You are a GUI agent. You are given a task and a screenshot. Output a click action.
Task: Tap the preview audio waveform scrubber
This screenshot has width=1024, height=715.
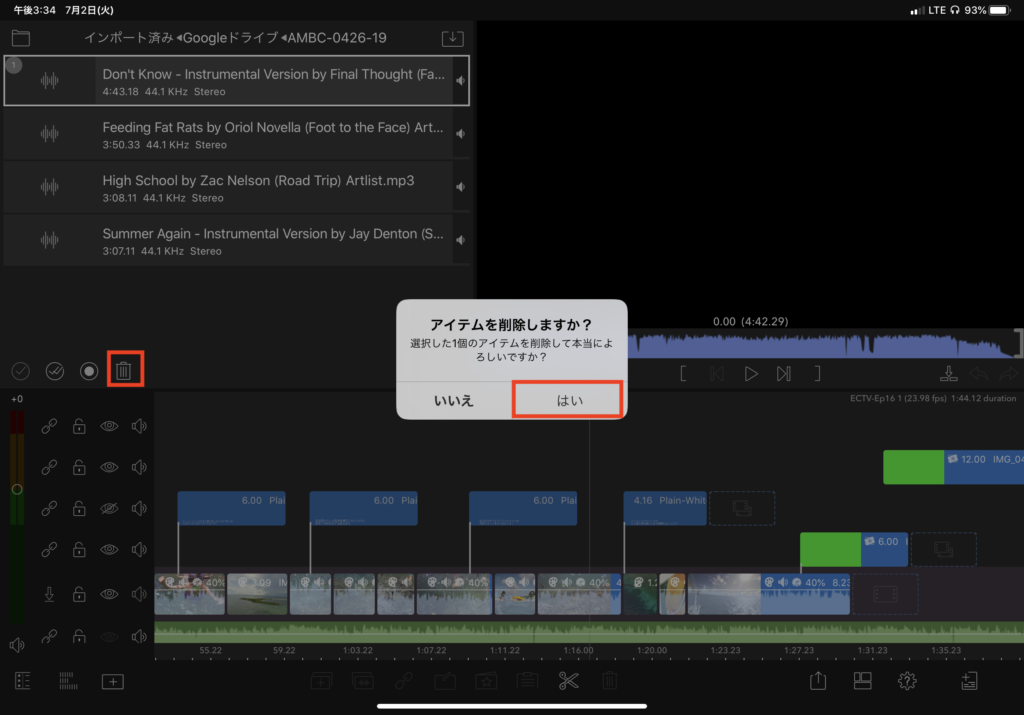click(824, 345)
